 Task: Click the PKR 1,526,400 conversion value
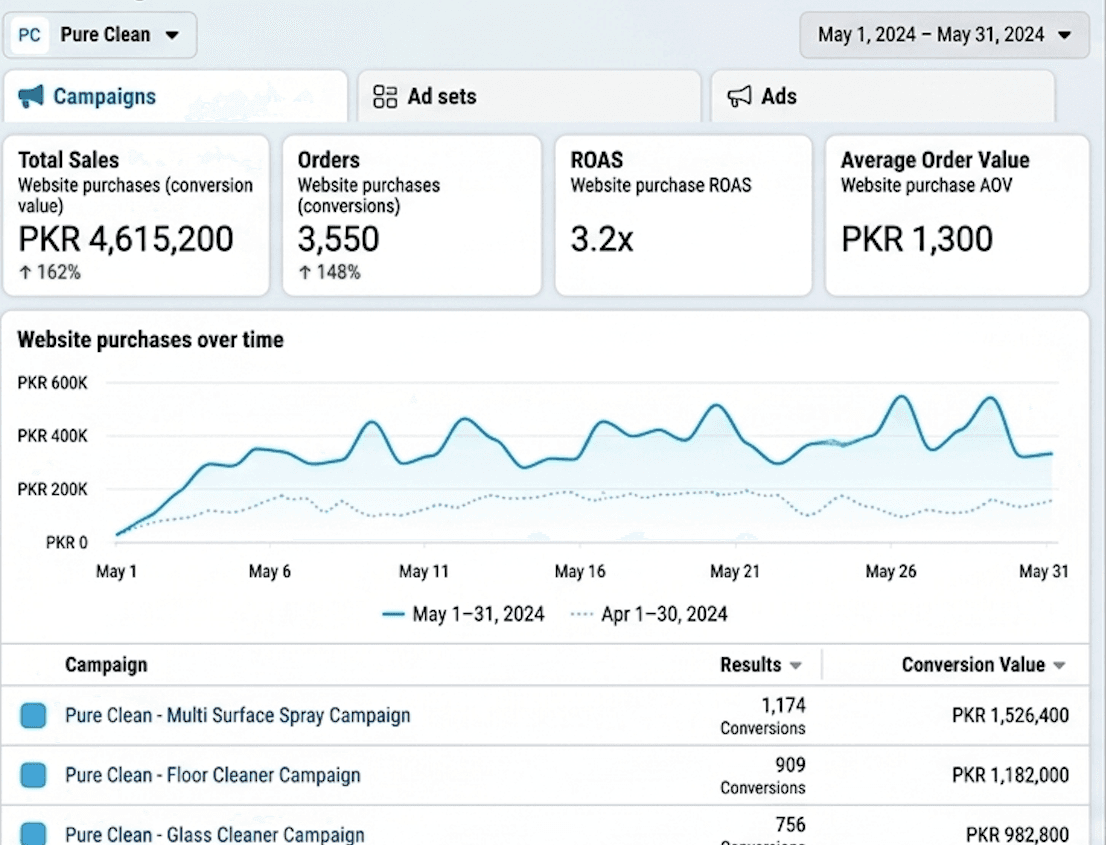coord(1010,715)
